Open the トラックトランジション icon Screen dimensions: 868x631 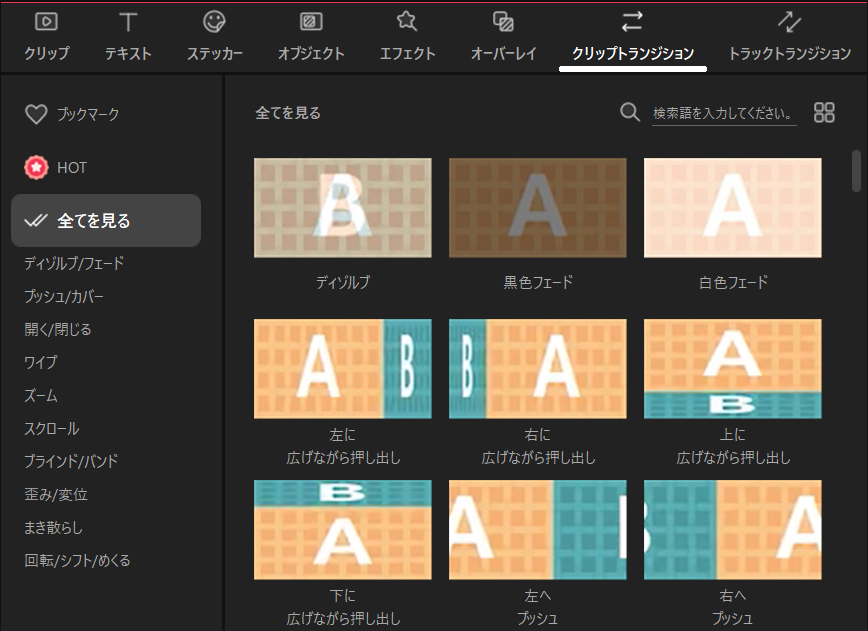pyautogui.click(x=789, y=21)
